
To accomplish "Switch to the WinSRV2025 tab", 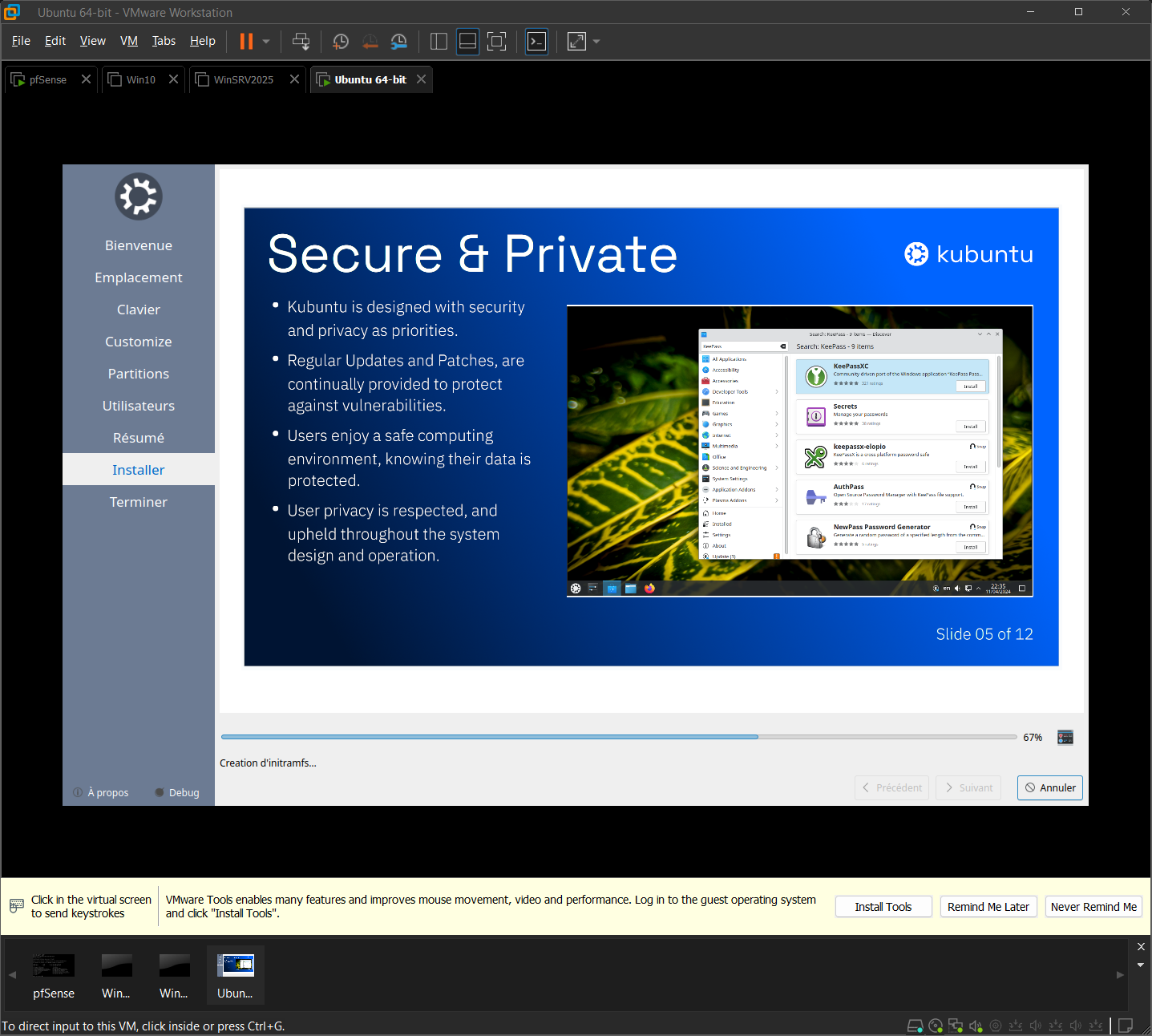I will click(243, 79).
